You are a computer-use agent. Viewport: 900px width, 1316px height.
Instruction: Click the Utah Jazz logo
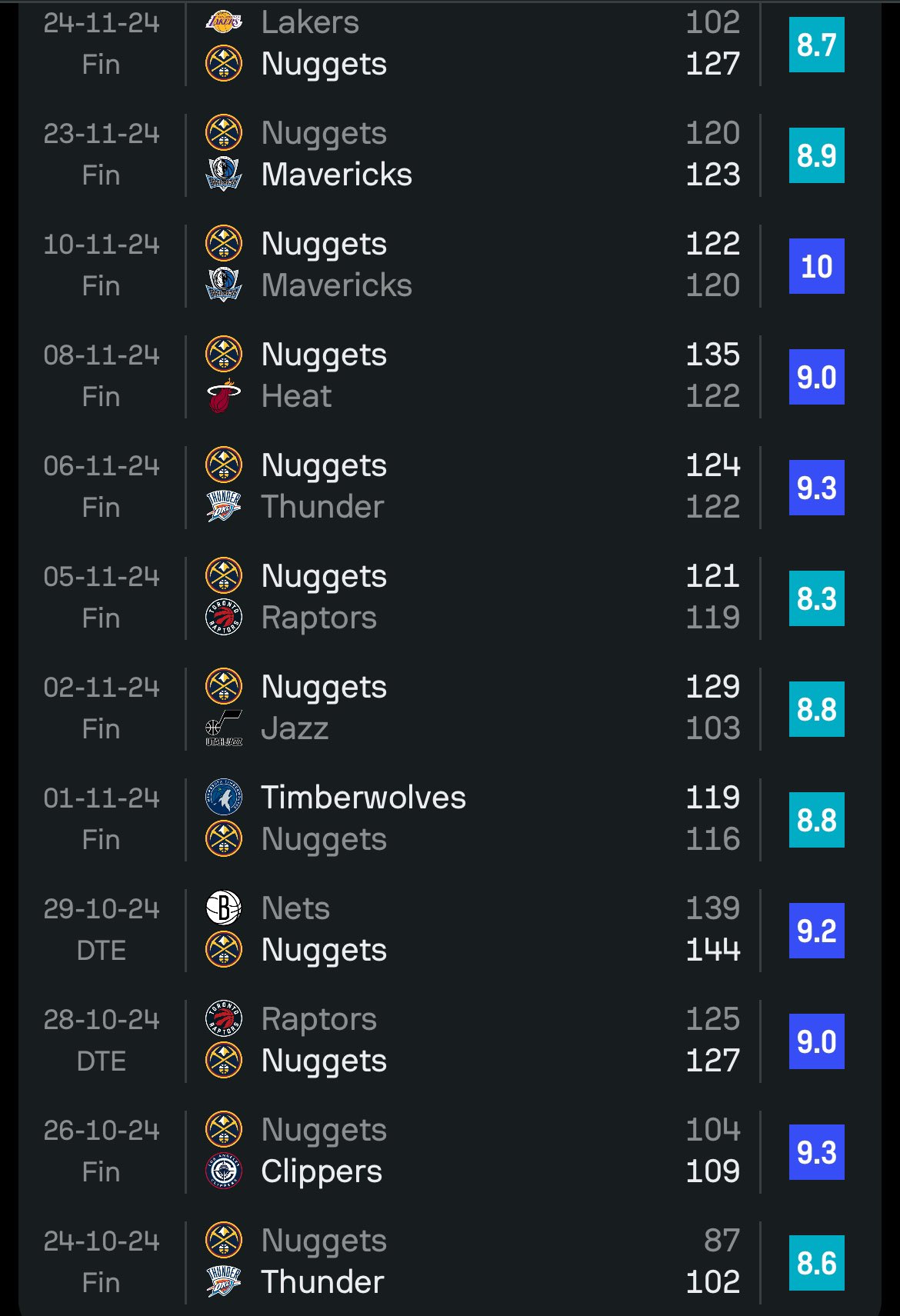tap(224, 728)
